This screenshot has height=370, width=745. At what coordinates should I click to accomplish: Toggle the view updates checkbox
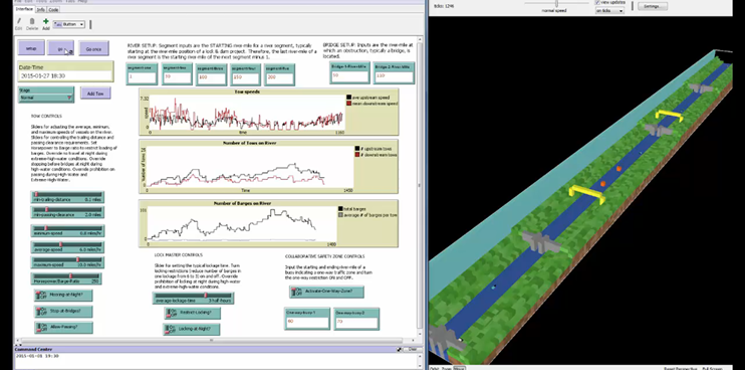[x=598, y=2]
